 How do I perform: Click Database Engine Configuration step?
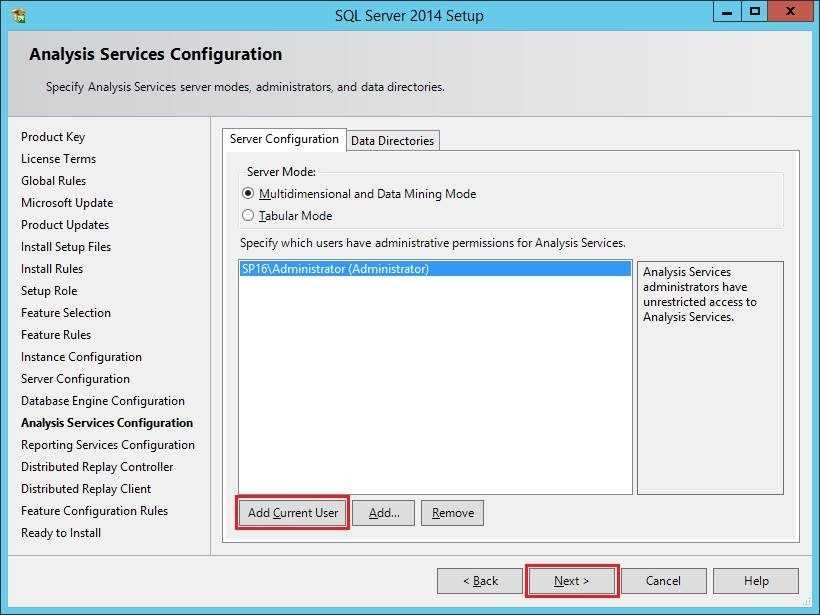[102, 401]
